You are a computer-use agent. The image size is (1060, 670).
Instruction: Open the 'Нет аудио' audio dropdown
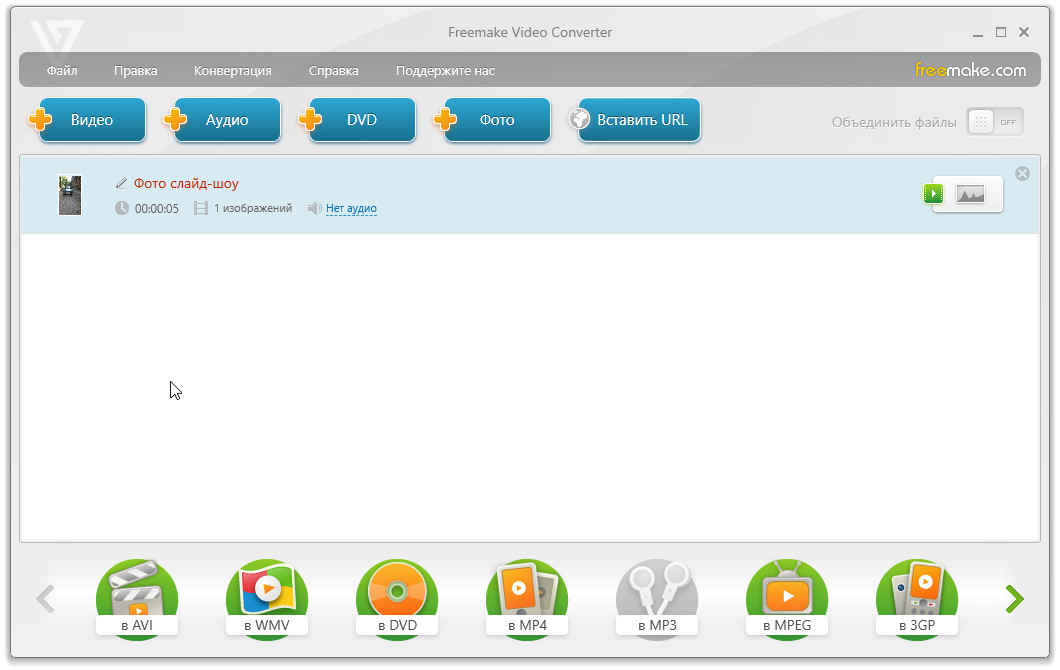tap(351, 209)
